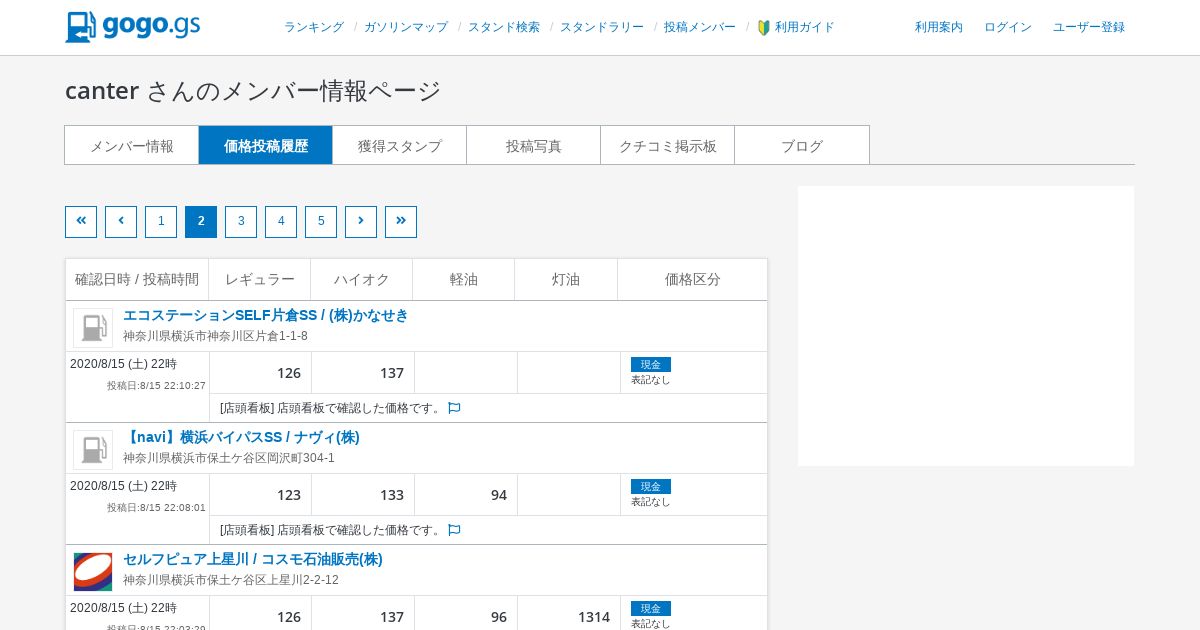Open 利用ガイド link
Image resolution: width=1200 pixels, height=630 pixels.
[805, 27]
